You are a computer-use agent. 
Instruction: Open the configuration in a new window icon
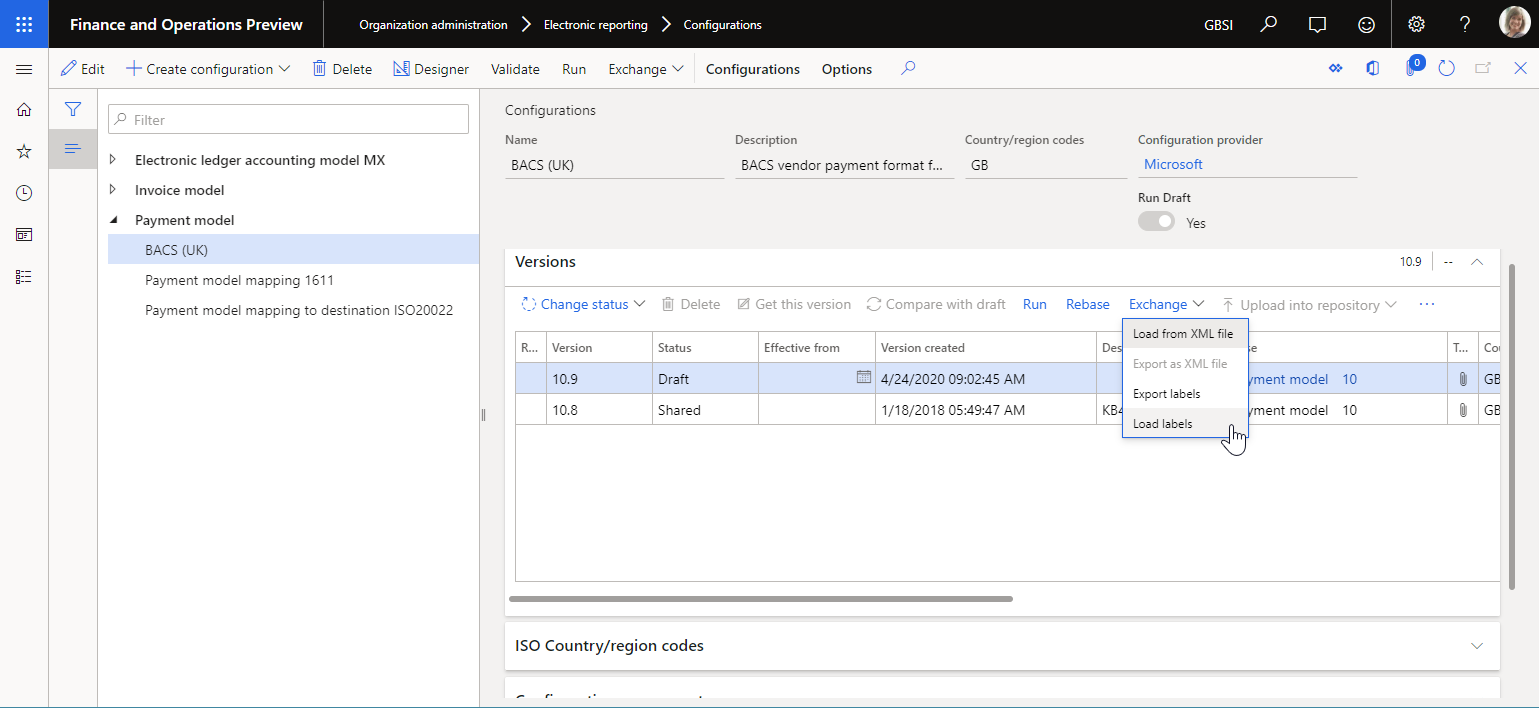(x=1483, y=68)
